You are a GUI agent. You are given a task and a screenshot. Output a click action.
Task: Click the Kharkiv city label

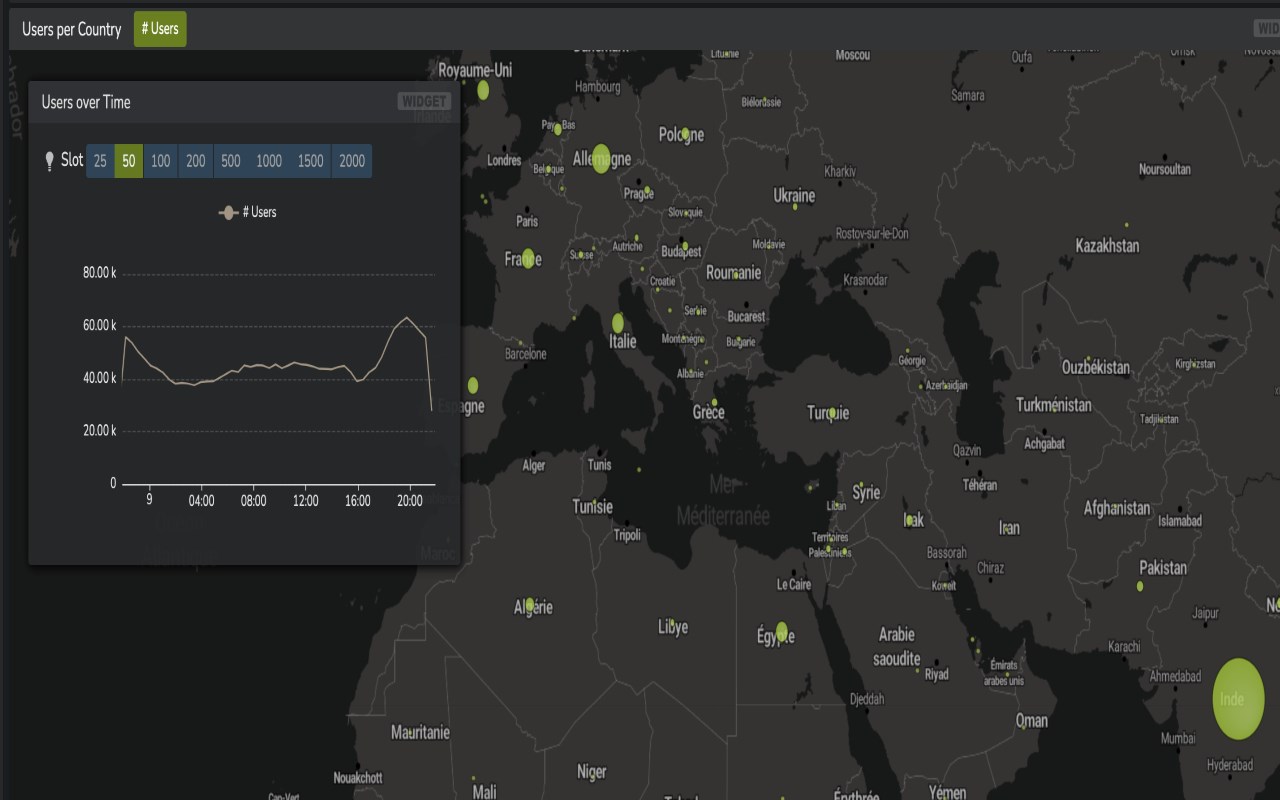(x=840, y=171)
